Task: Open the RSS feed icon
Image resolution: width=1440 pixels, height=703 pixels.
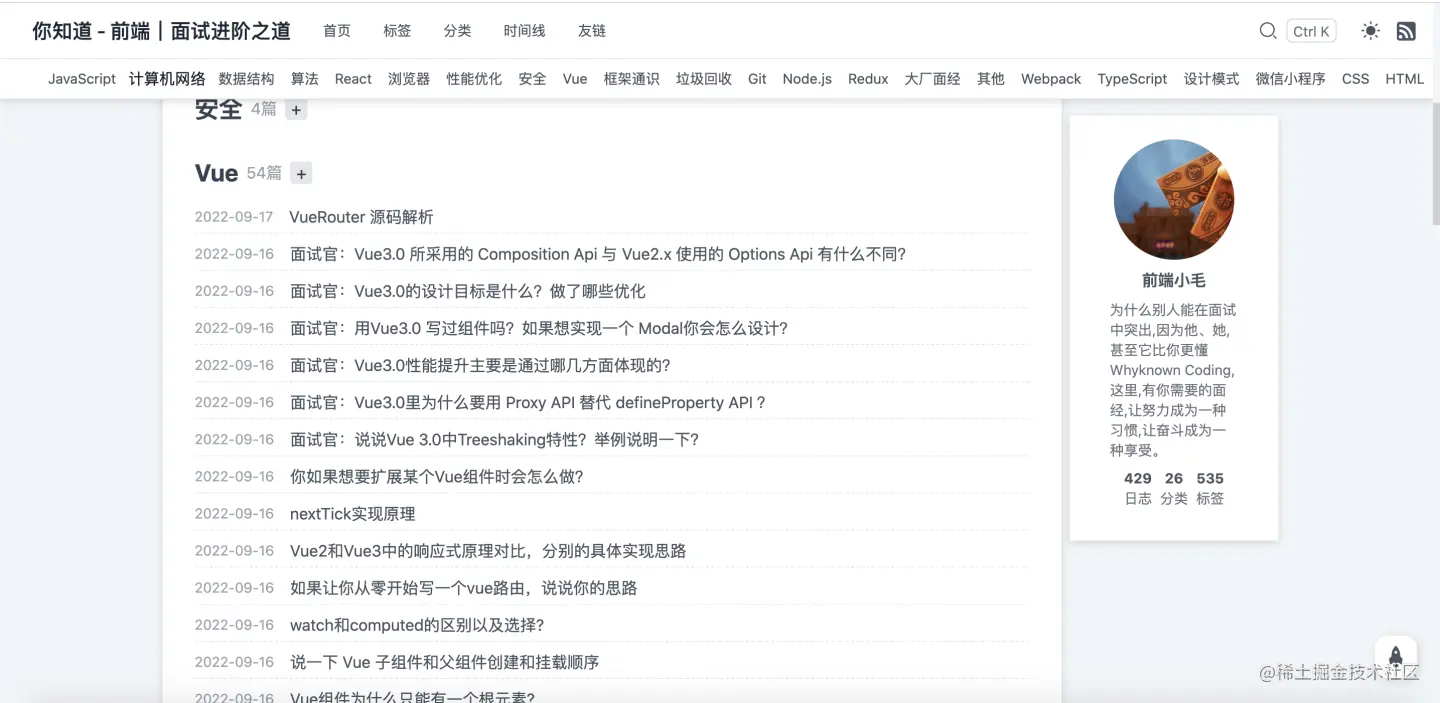Action: pyautogui.click(x=1406, y=31)
